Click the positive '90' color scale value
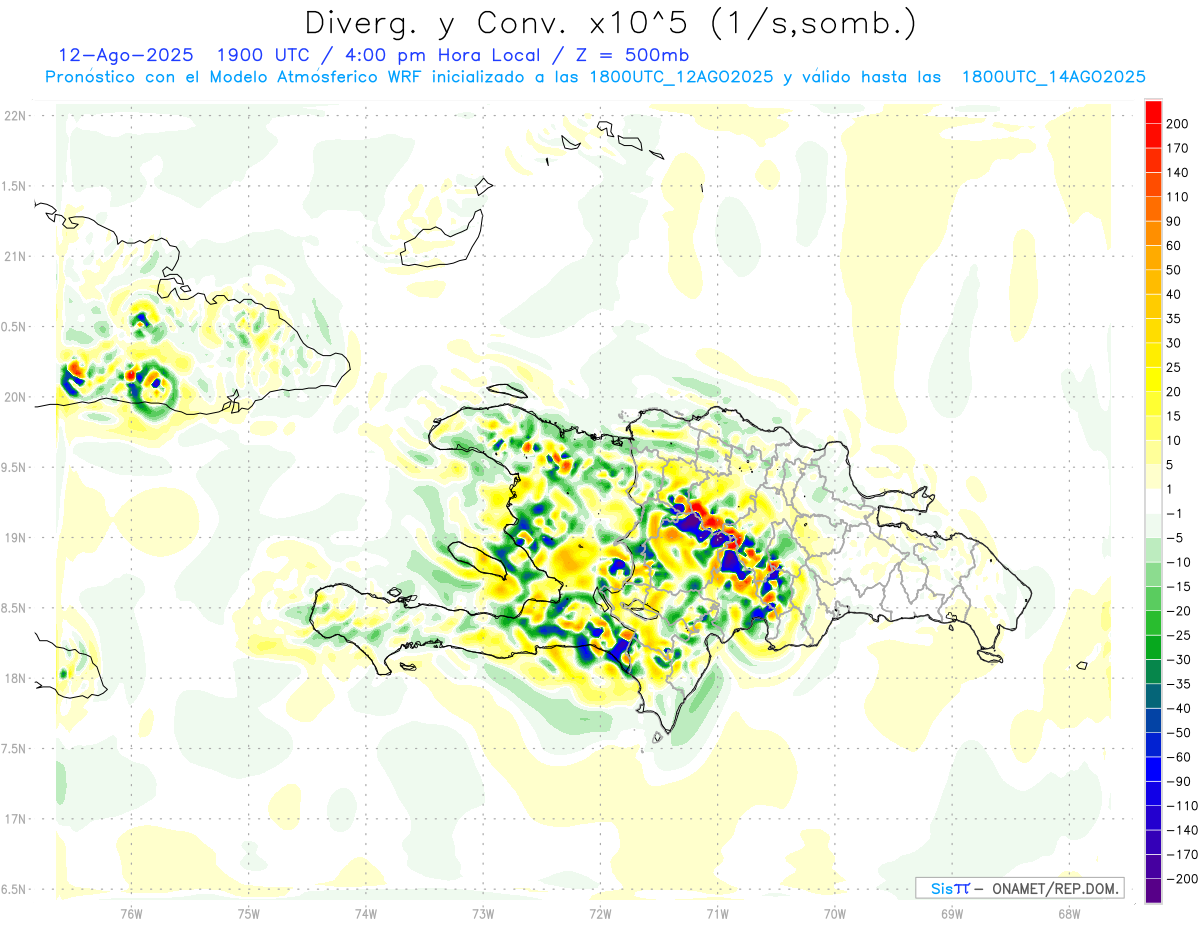Image resolution: width=1200 pixels, height=927 pixels. coord(1174,221)
